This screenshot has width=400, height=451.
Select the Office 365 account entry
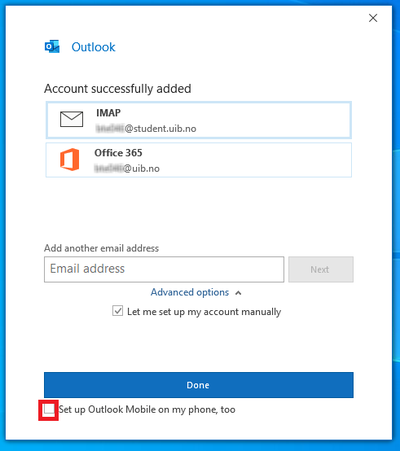[199, 160]
